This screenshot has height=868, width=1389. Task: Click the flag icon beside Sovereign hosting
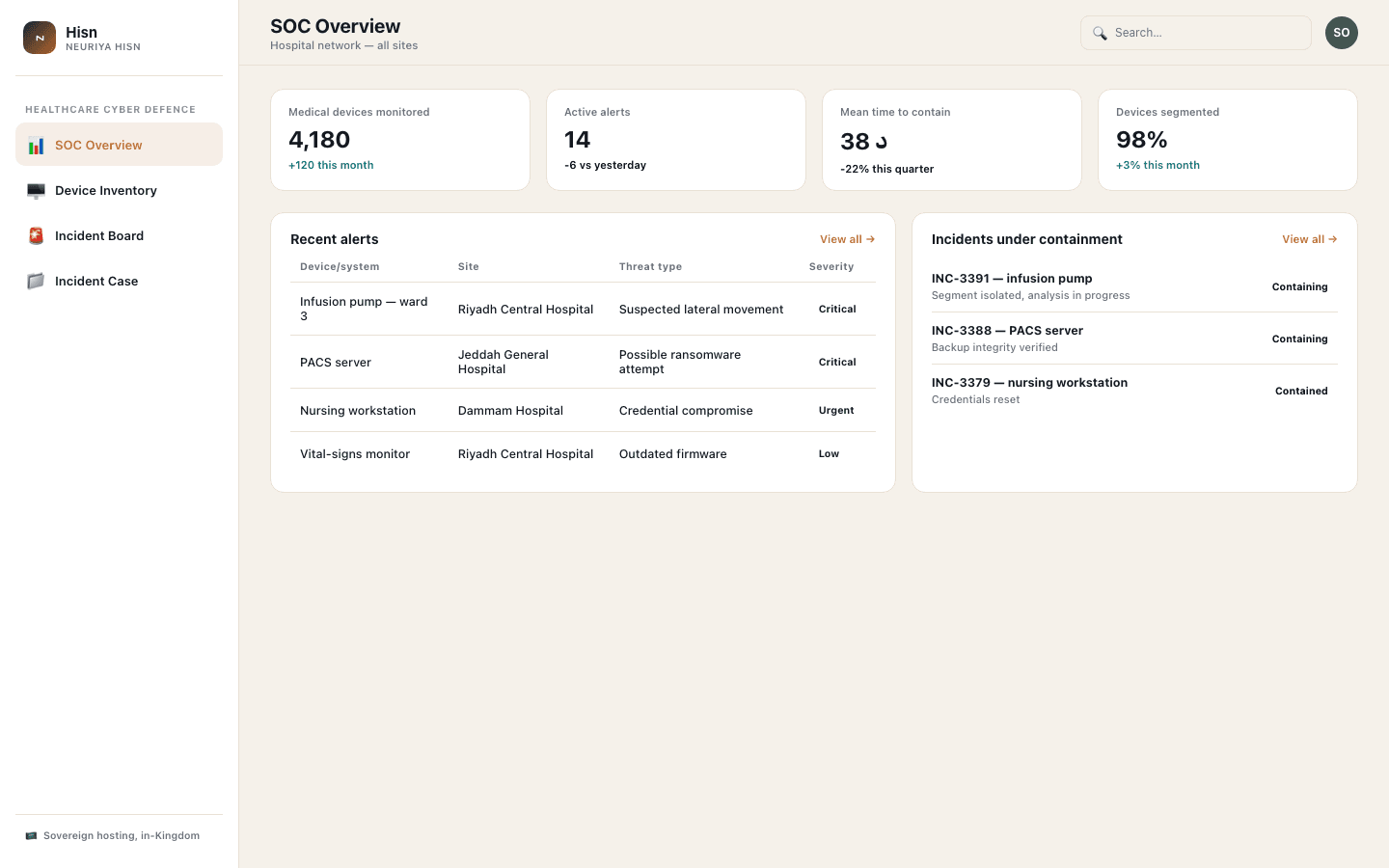[31, 836]
